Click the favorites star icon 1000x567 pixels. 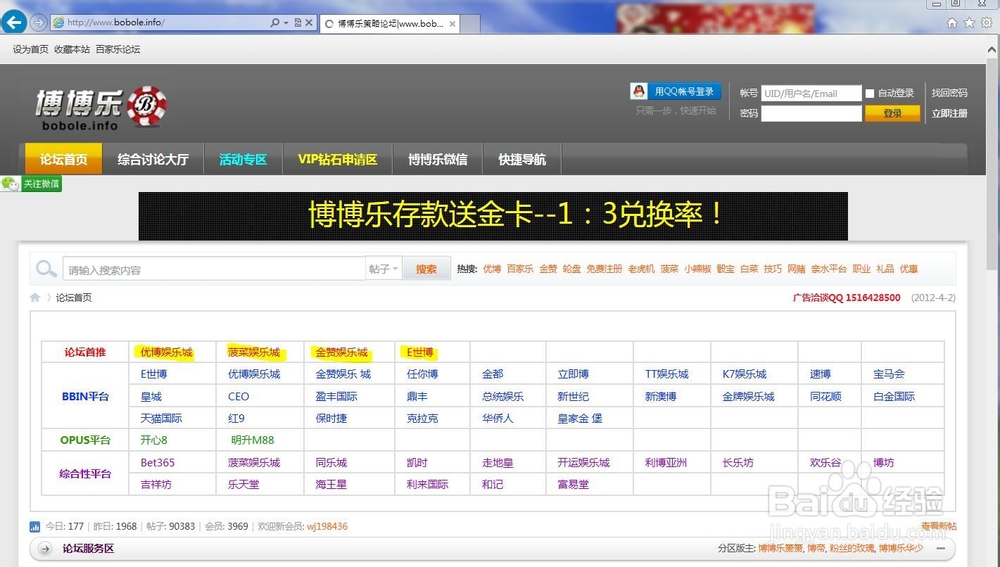tap(969, 23)
